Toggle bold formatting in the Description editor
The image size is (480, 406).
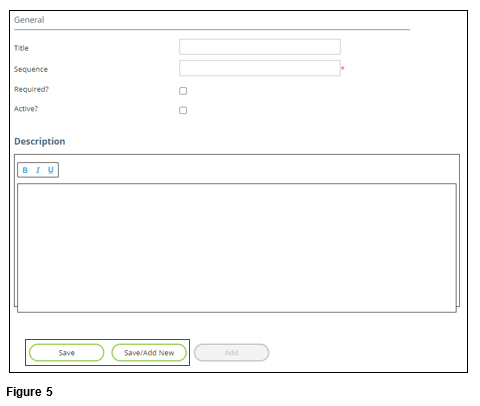(25, 170)
